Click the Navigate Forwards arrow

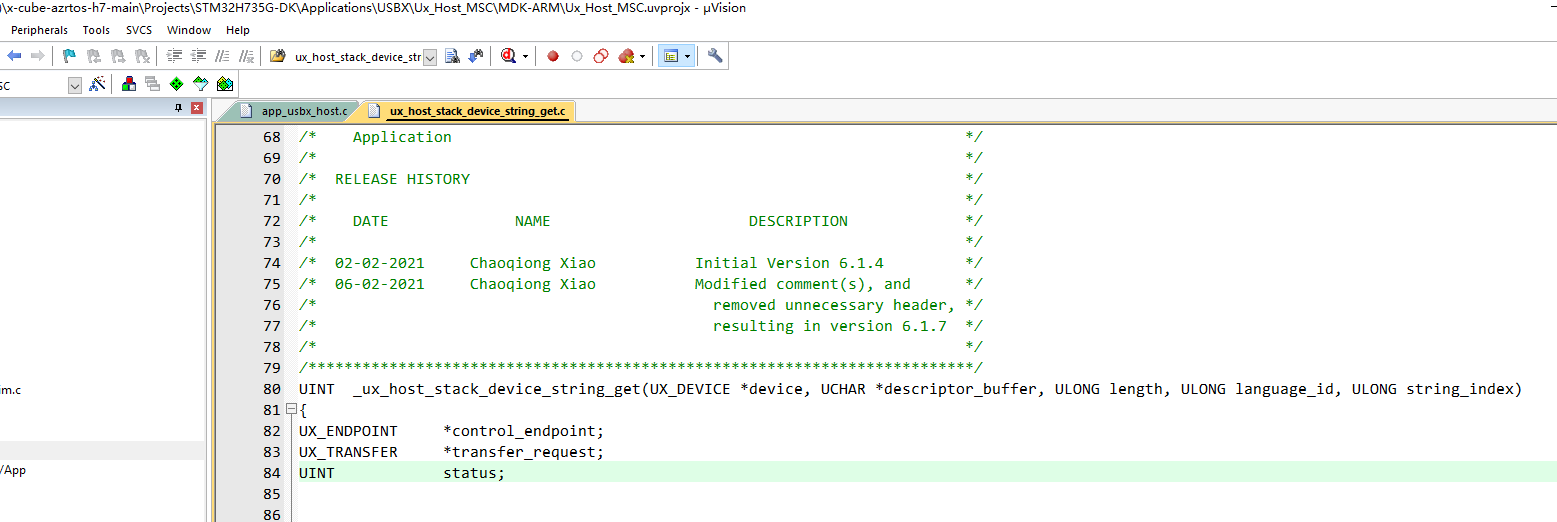[37, 56]
